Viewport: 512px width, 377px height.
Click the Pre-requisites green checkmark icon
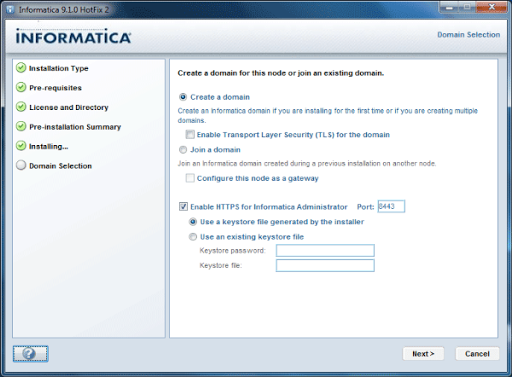21,87
